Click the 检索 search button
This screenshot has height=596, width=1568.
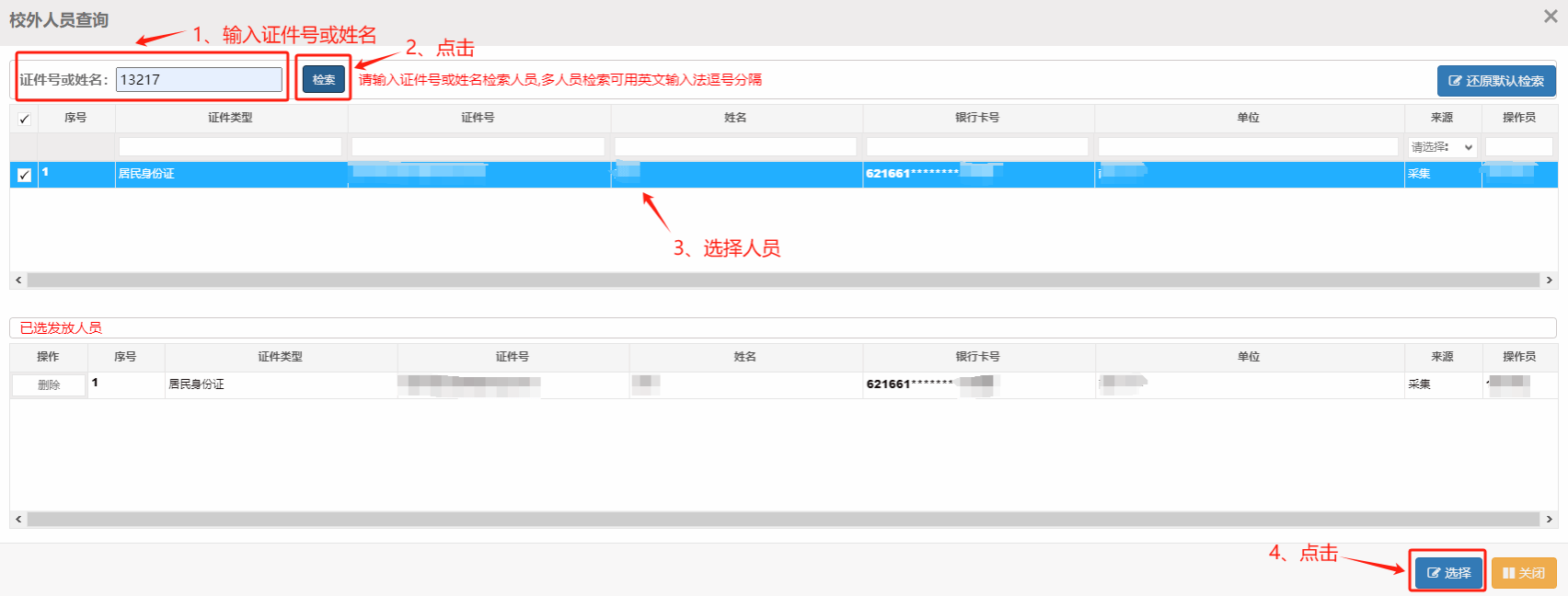point(323,80)
